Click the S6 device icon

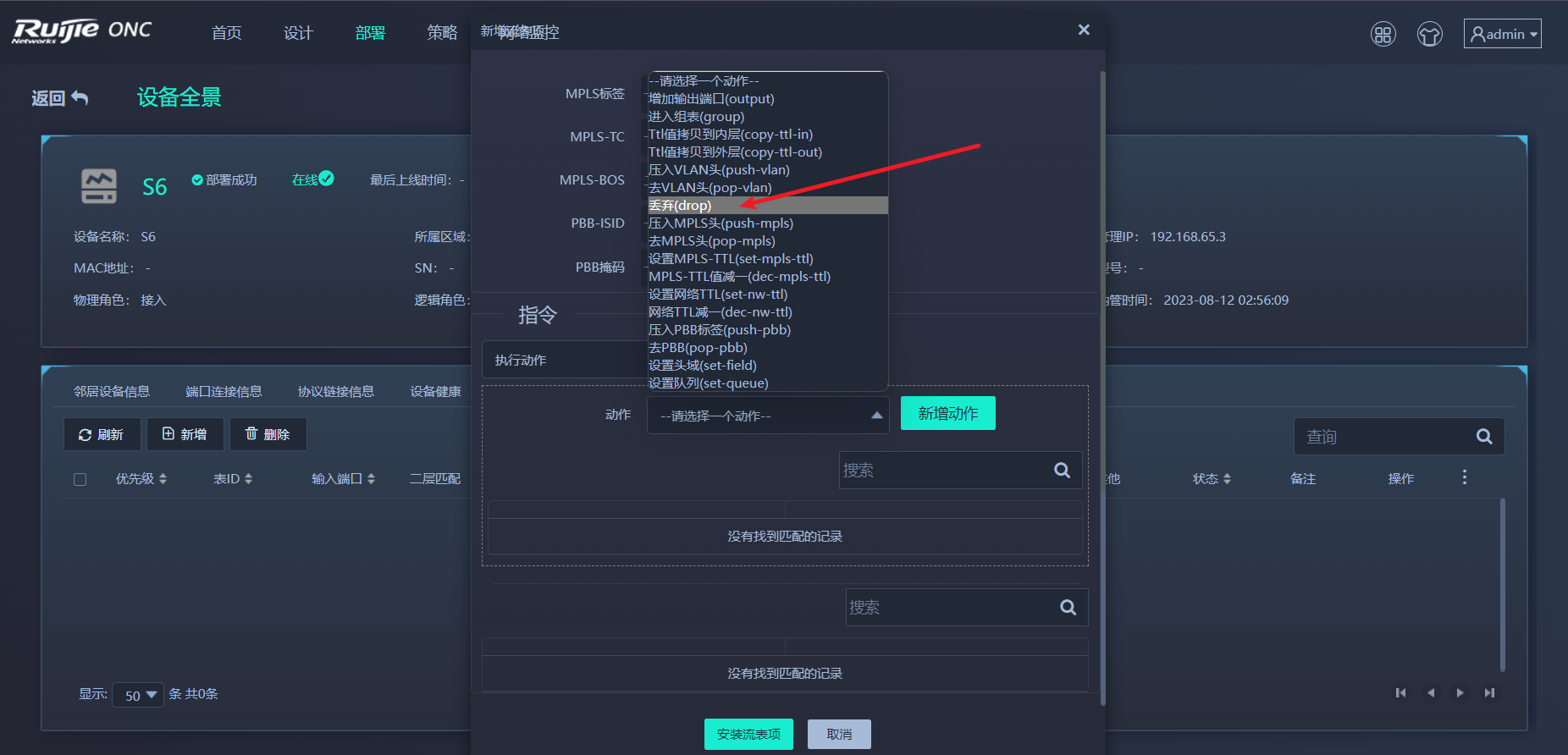(99, 186)
